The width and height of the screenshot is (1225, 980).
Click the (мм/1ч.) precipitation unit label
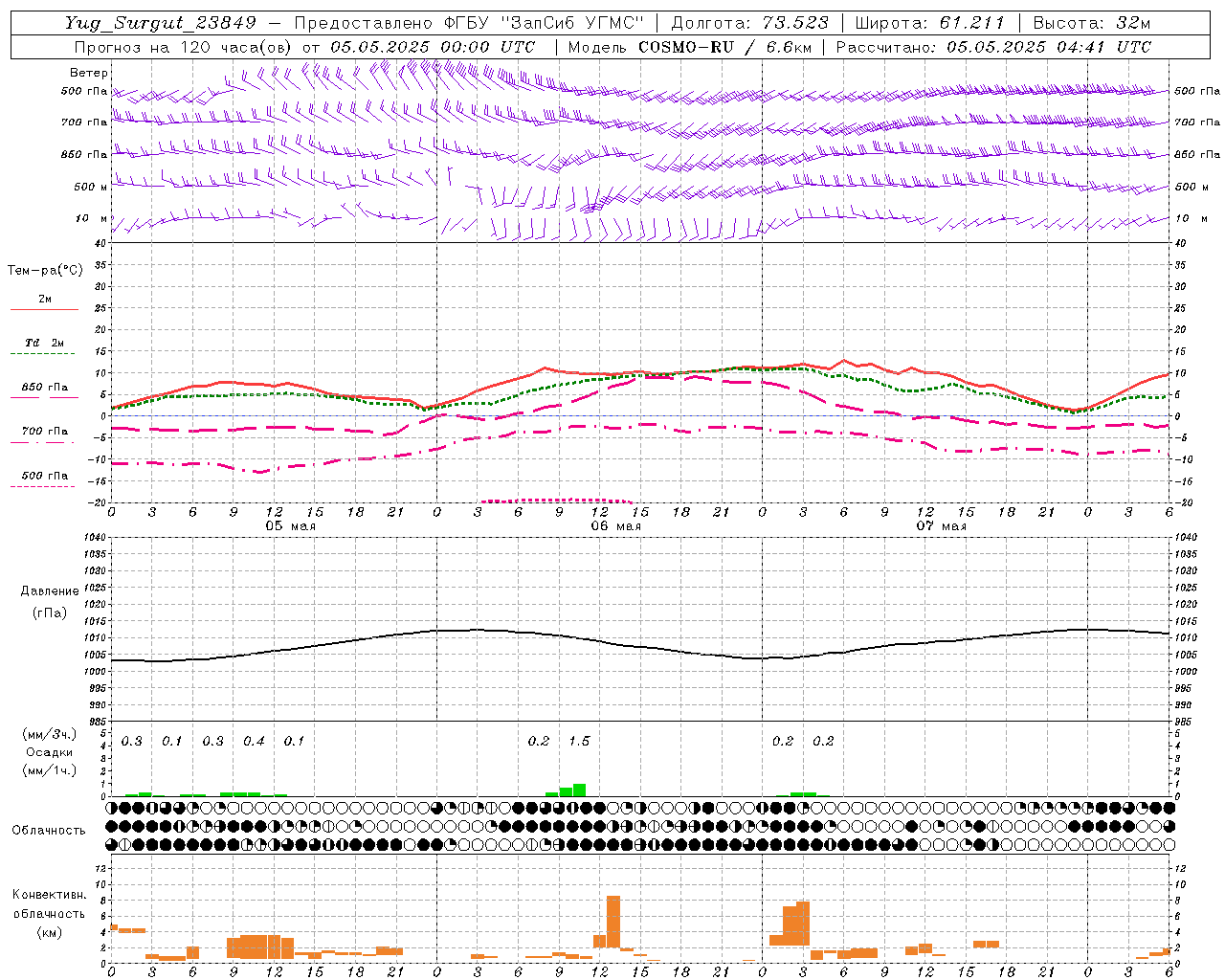[x=50, y=770]
